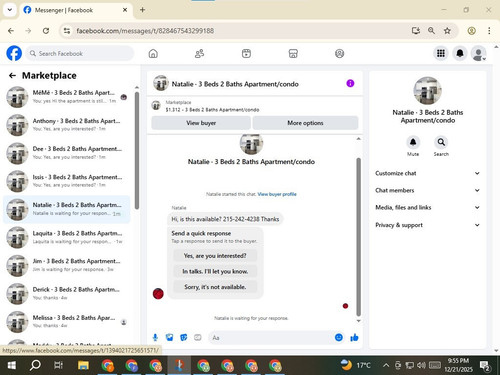The width and height of the screenshot is (500, 375).
Task: Open Chrome three-dot menu
Action: click(489, 31)
